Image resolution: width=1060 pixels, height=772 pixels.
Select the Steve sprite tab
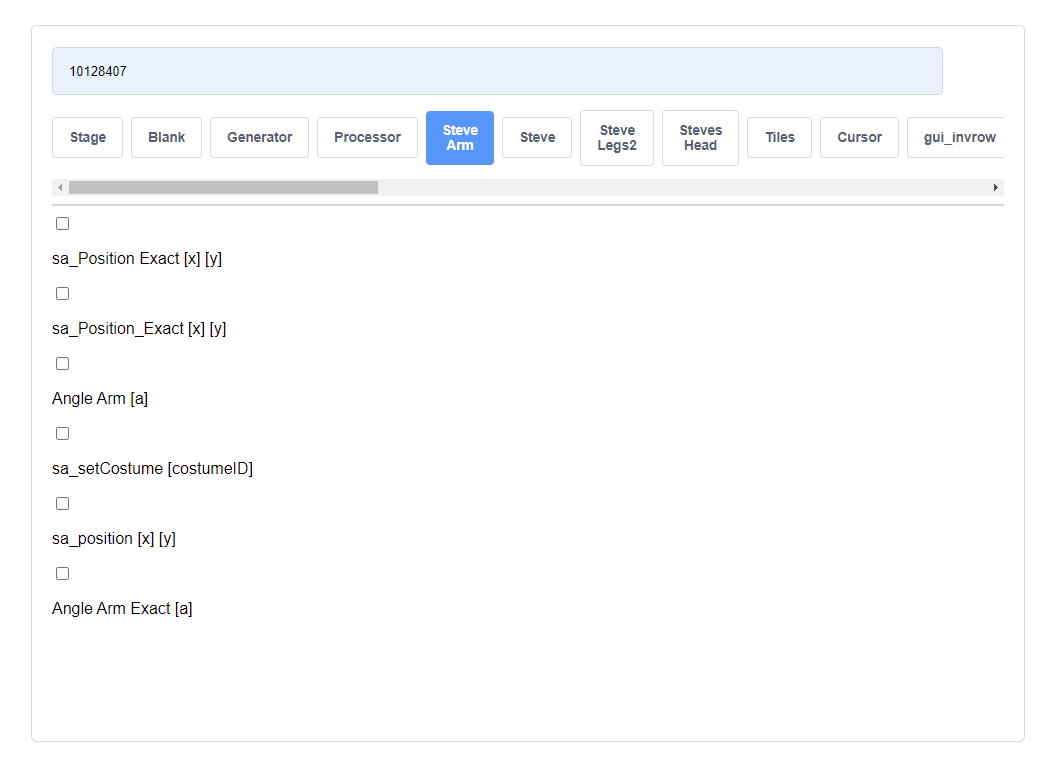coord(537,137)
